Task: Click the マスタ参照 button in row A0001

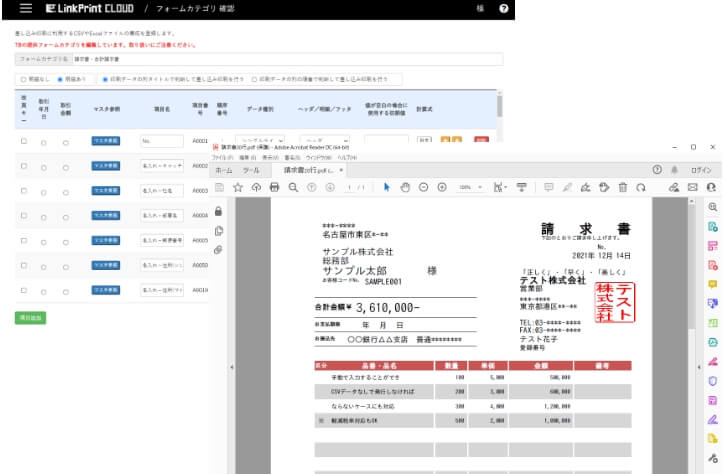Action: (x=106, y=141)
